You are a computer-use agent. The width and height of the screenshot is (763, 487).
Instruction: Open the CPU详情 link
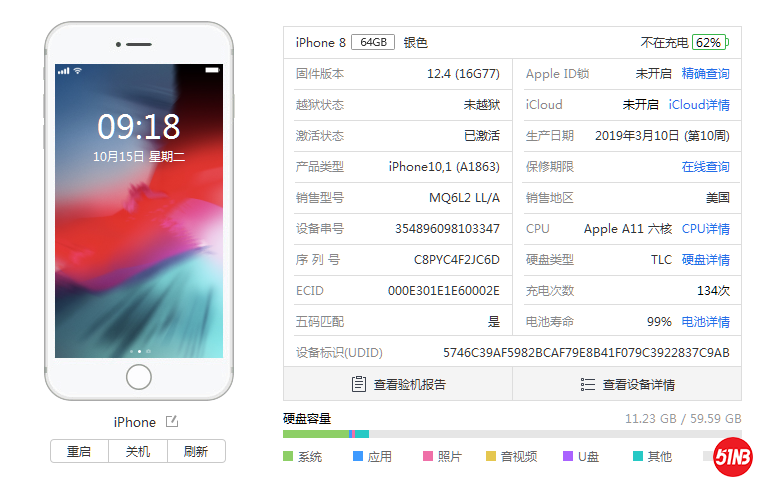click(x=705, y=229)
